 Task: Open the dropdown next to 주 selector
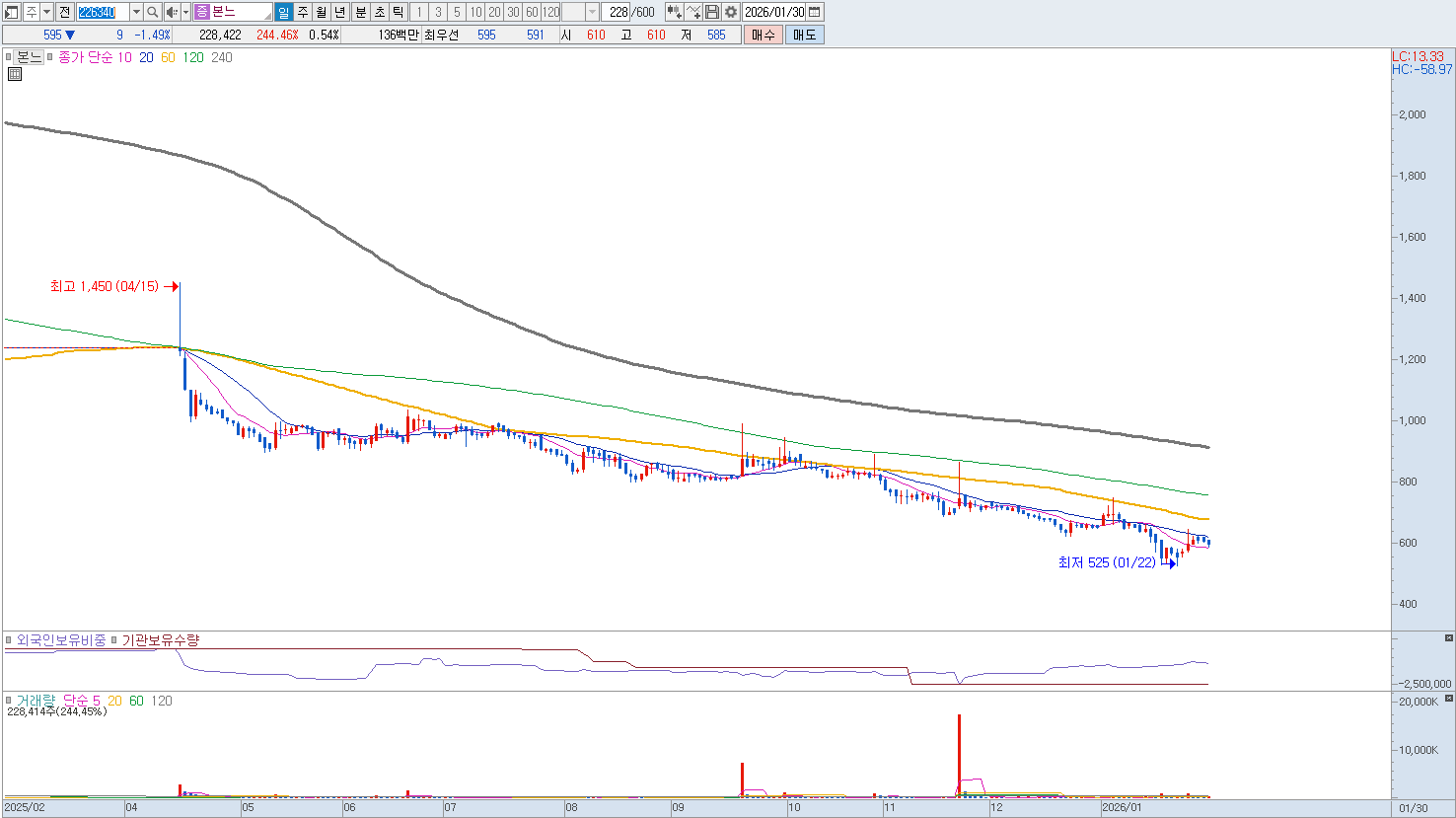tap(46, 12)
